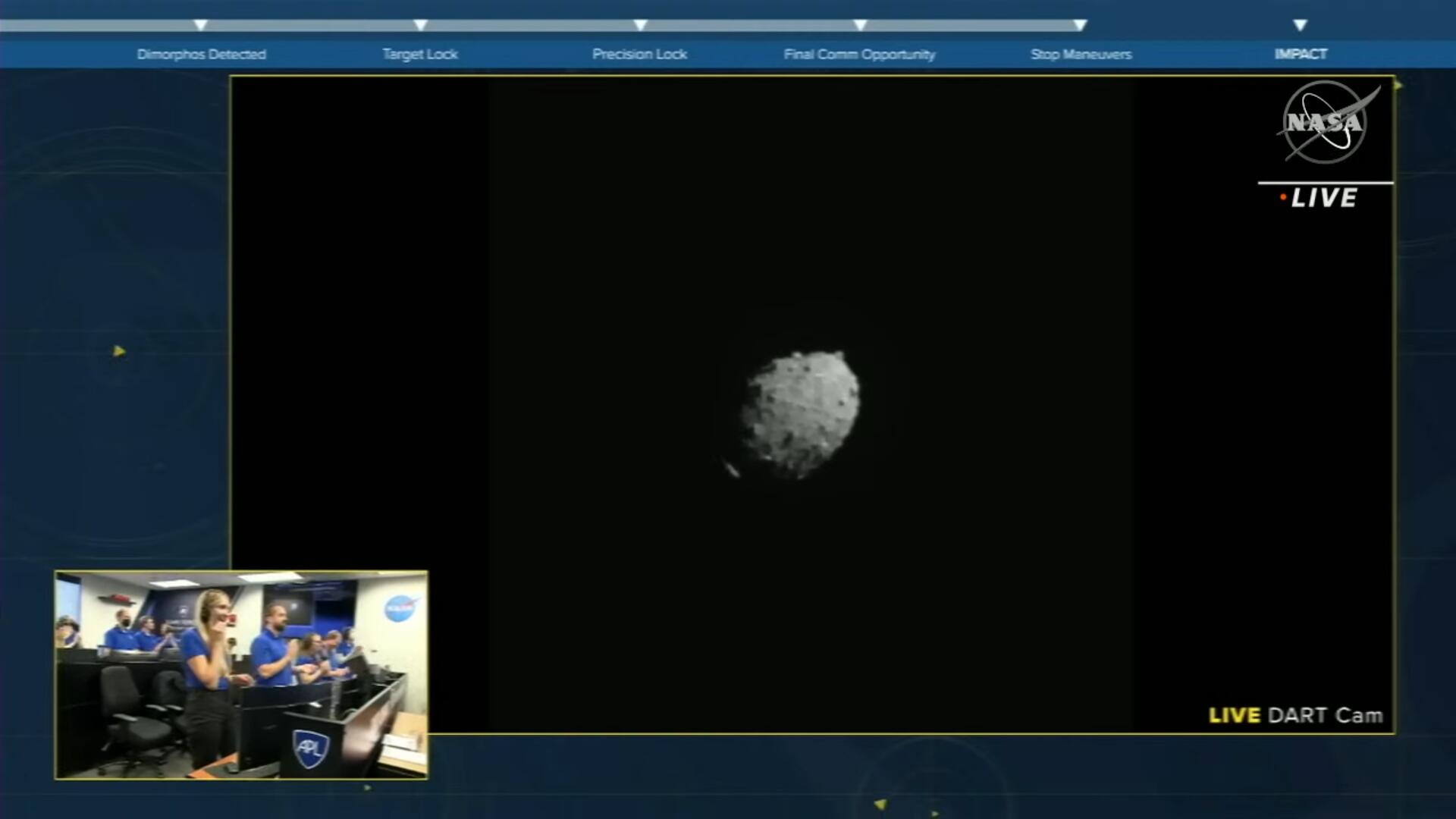Select the Target Lock milestone label
Image resolution: width=1456 pixels, height=819 pixels.
[420, 55]
